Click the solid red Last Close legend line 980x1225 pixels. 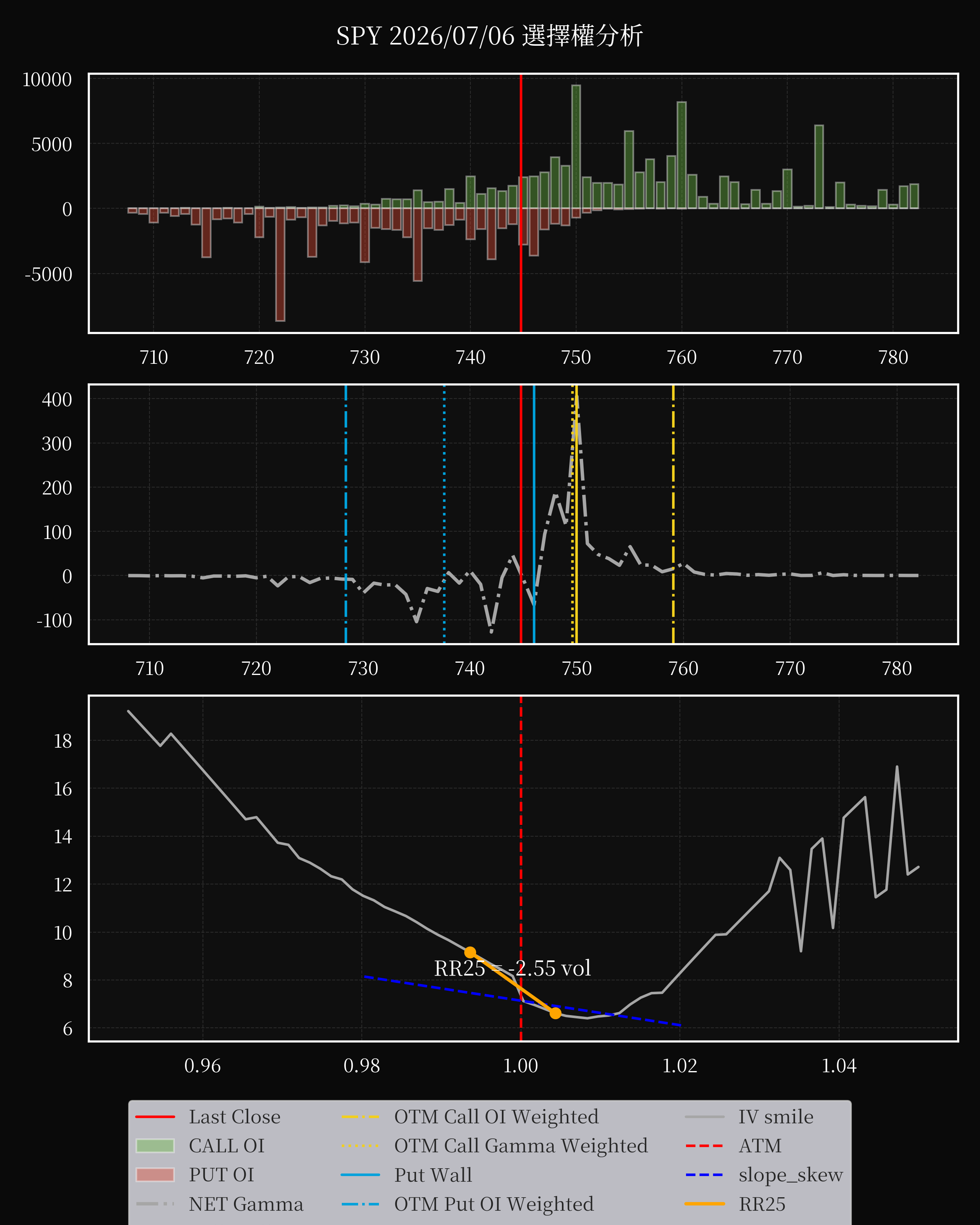pos(155,1117)
